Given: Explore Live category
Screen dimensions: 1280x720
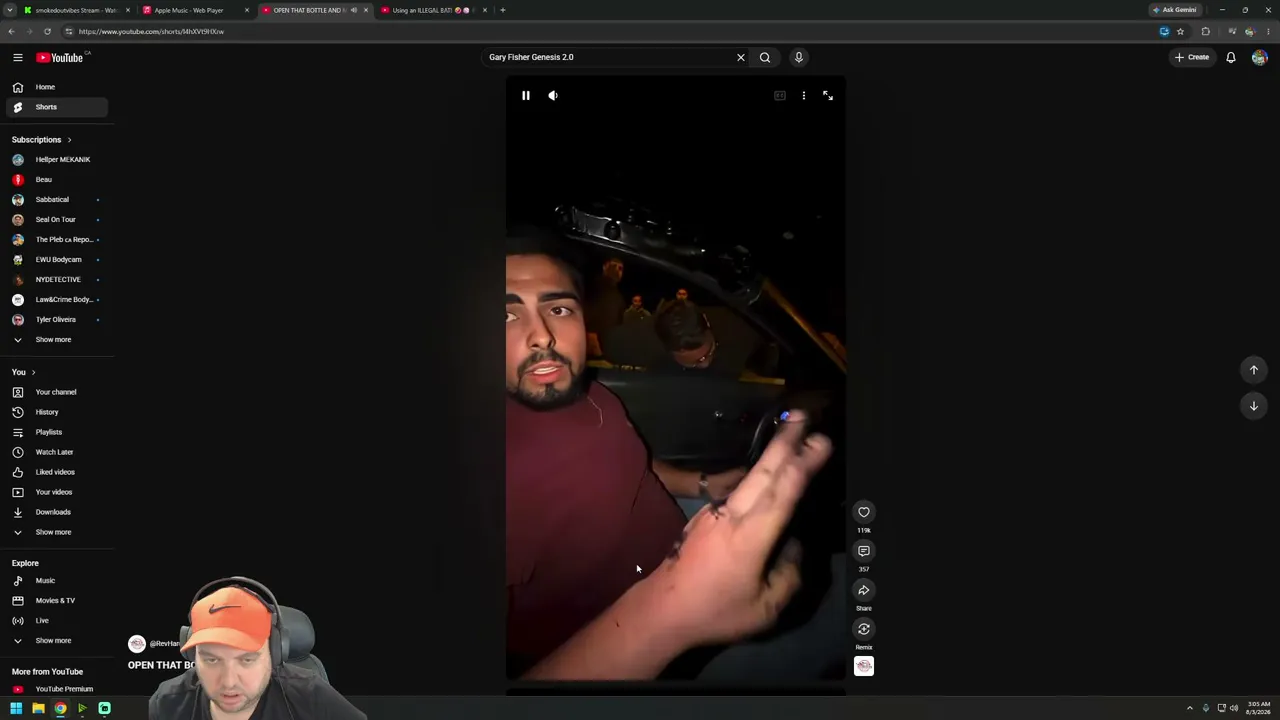Looking at the screenshot, I should 56,621.
